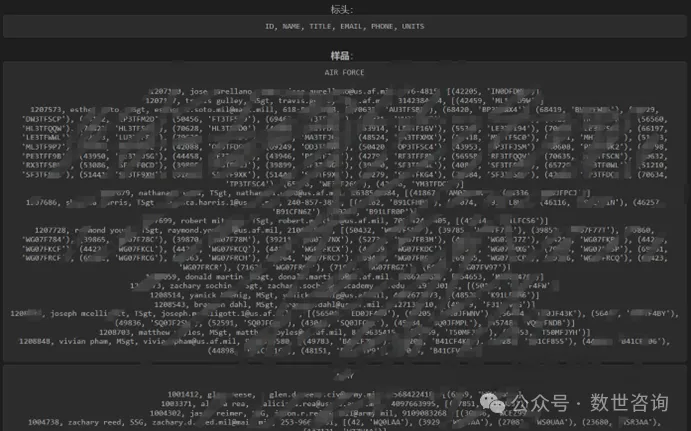Click the lower section row starting '1003371'

tap(345, 404)
